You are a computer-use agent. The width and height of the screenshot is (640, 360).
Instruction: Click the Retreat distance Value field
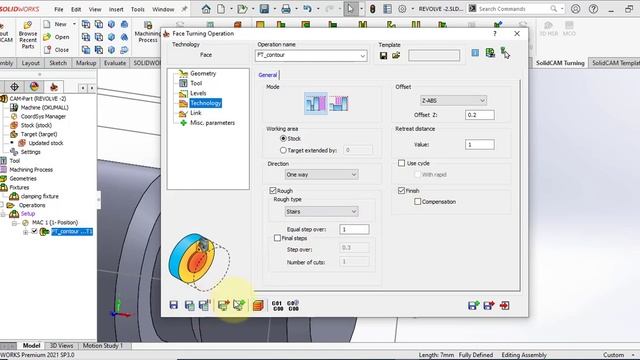coord(480,144)
